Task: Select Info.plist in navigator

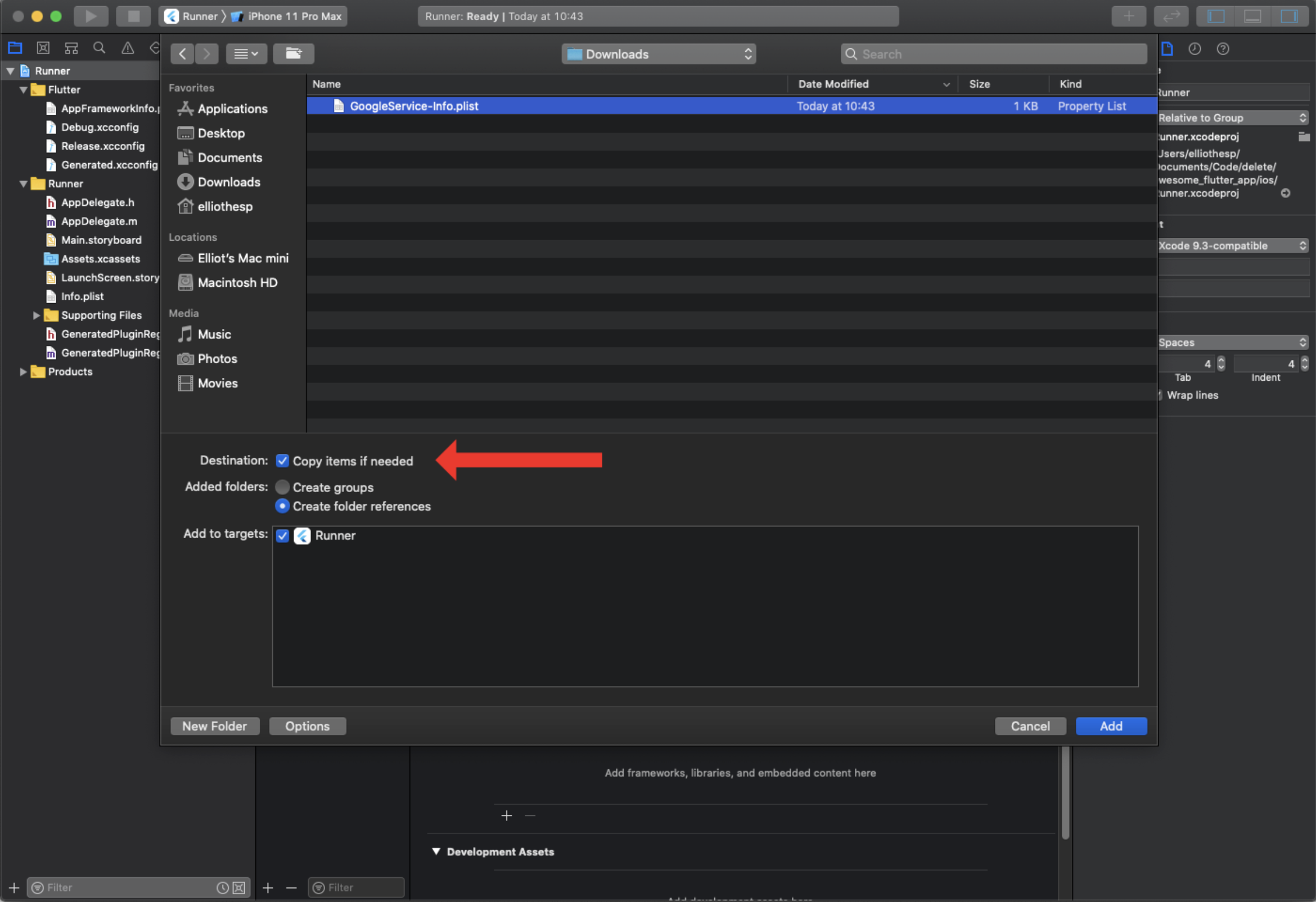Action: tap(74, 296)
